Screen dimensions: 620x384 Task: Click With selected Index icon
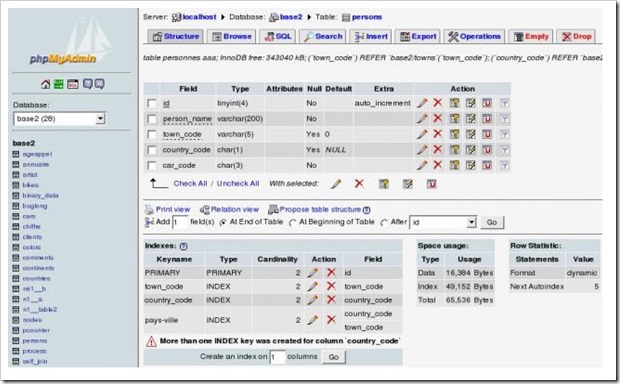408,184
